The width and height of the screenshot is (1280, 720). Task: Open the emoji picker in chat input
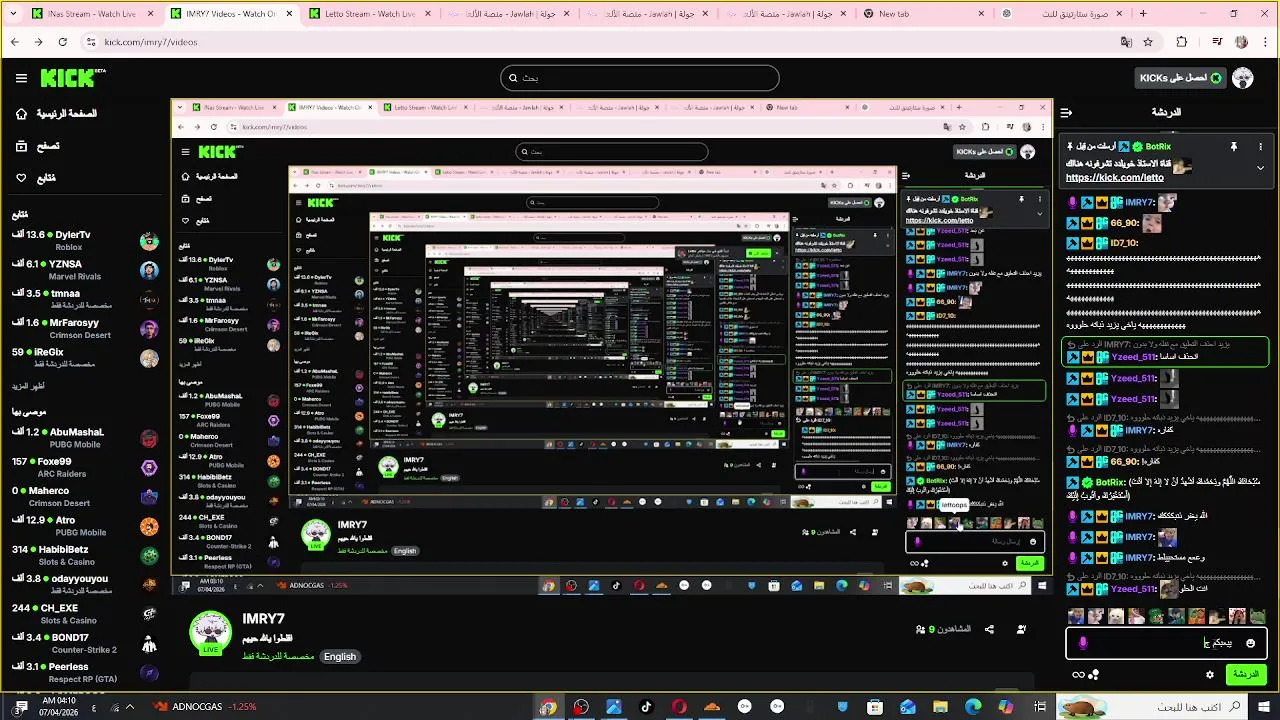[1250, 643]
